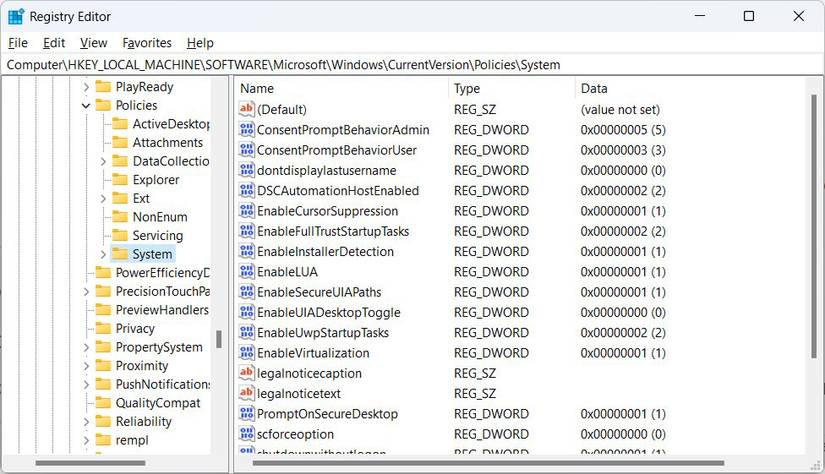Click data value 0x00000003 (3)
The width and height of the screenshot is (825, 474).
(623, 150)
